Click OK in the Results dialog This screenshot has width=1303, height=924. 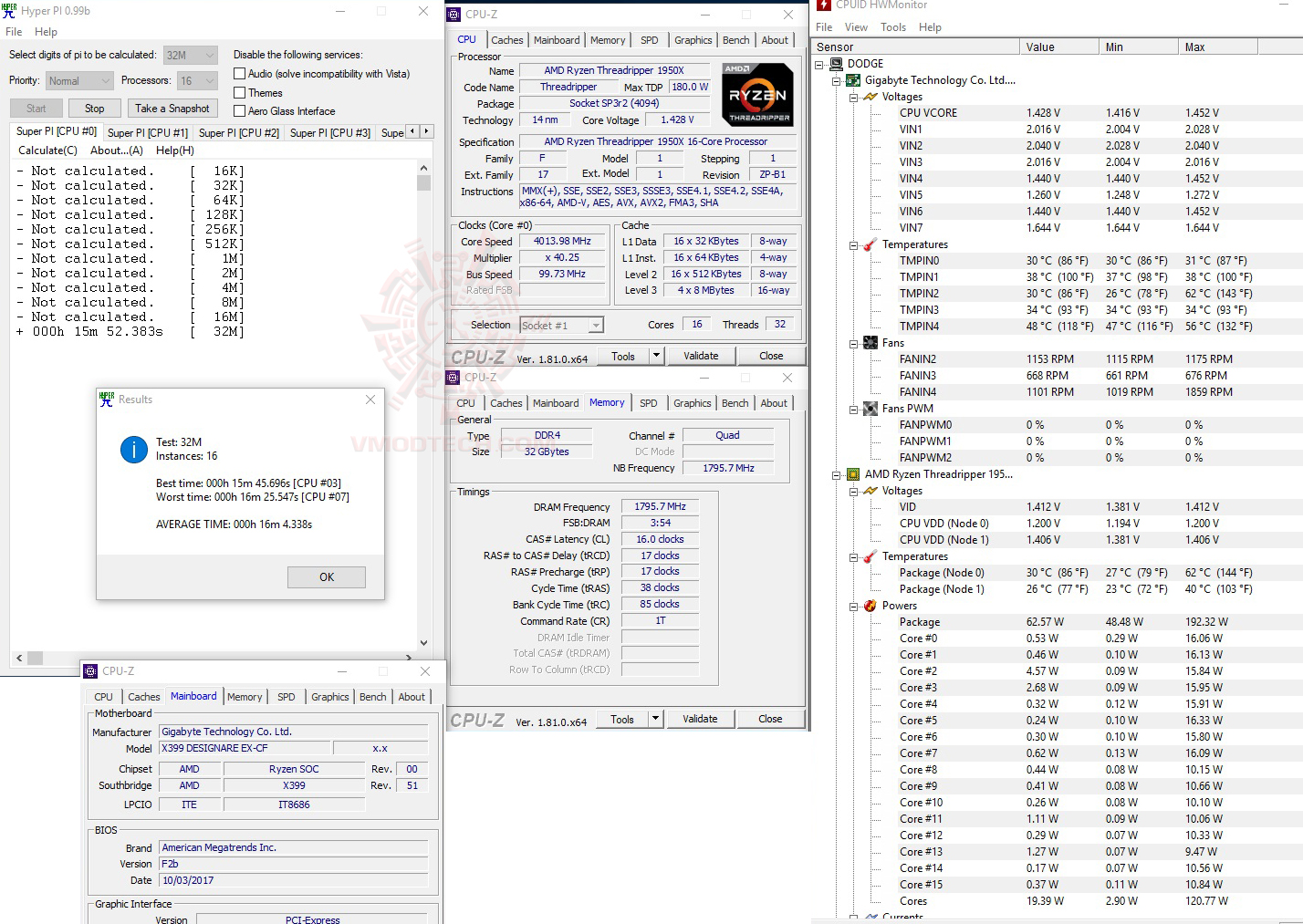(x=326, y=576)
